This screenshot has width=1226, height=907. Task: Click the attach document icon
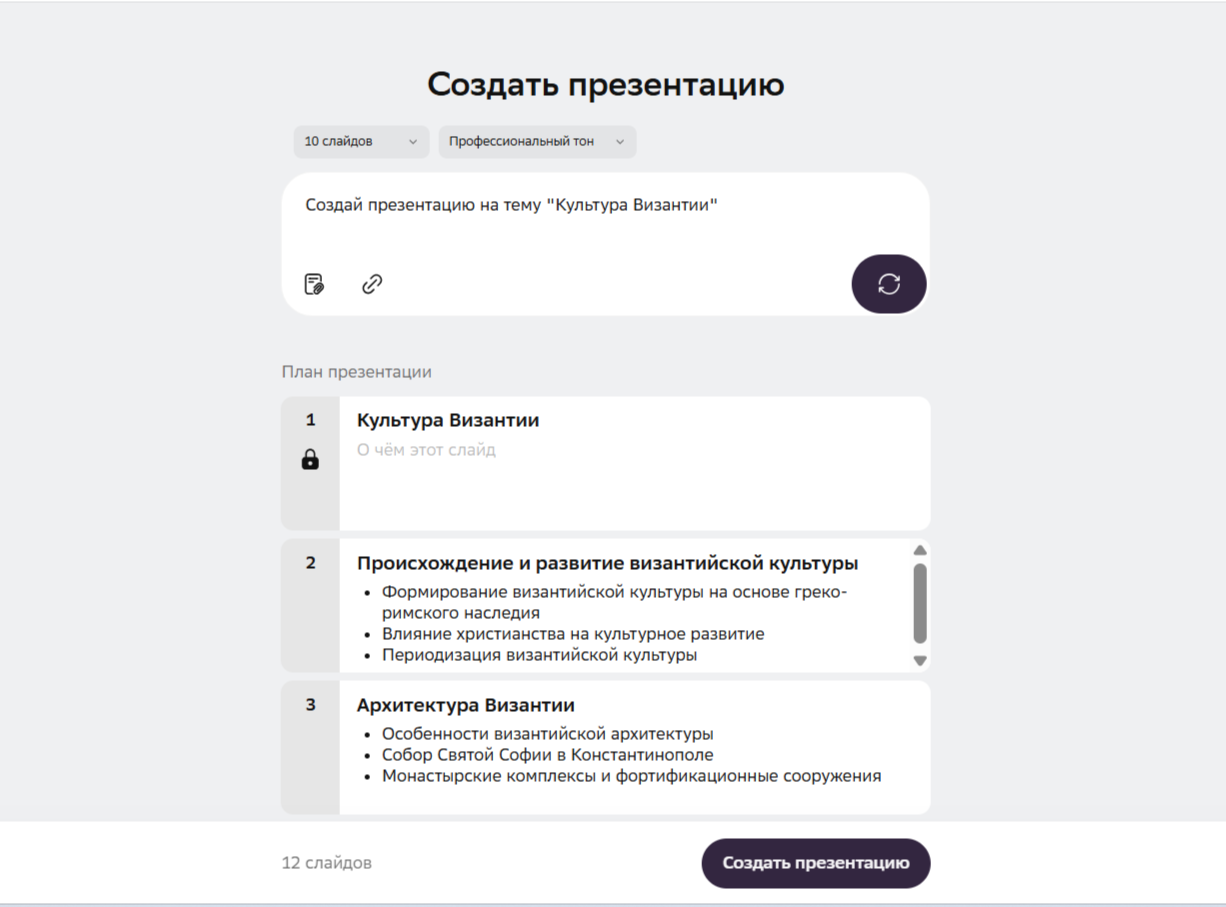(314, 284)
